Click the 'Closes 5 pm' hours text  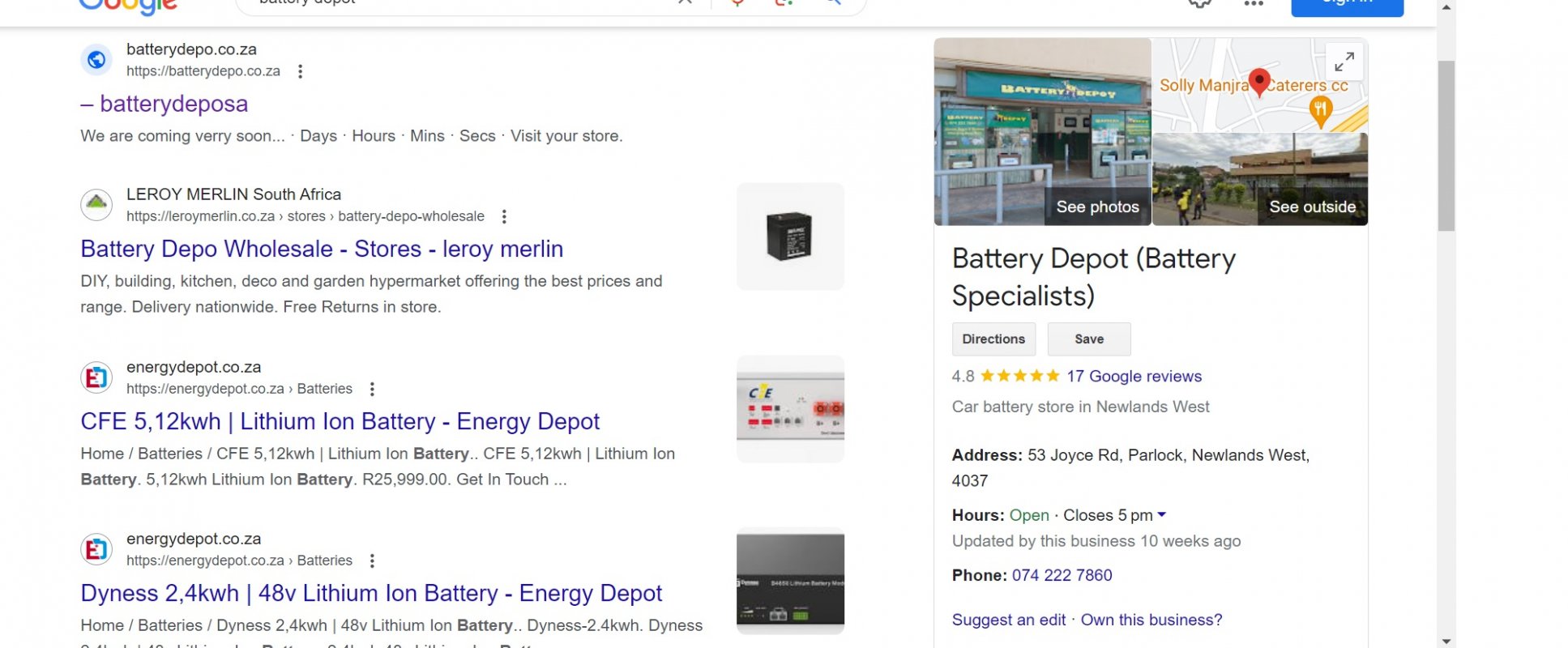pyautogui.click(x=1108, y=515)
